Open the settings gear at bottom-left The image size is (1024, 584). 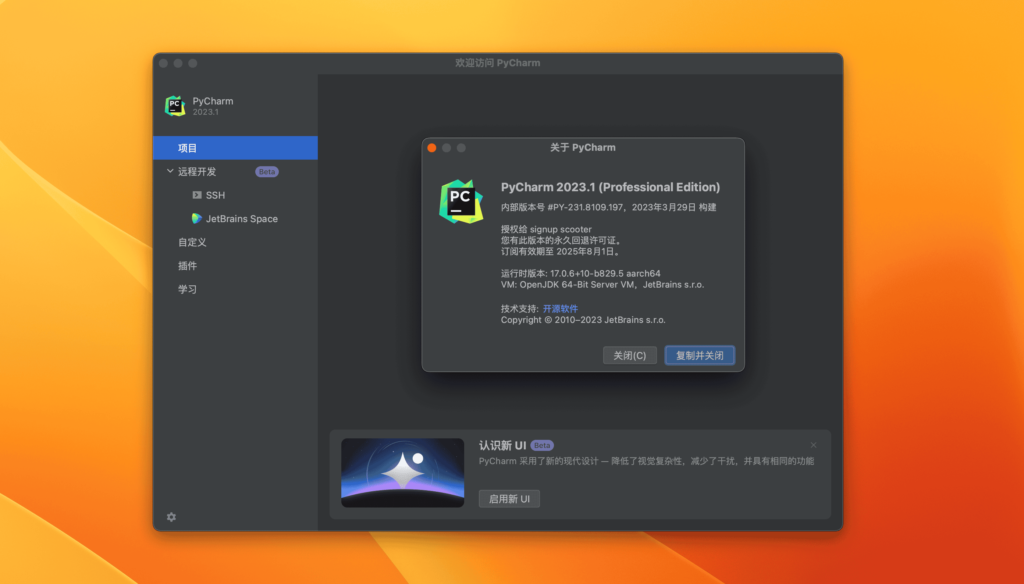(x=170, y=518)
